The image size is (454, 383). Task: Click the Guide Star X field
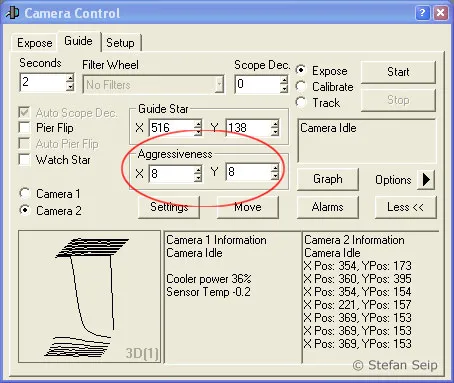171,128
